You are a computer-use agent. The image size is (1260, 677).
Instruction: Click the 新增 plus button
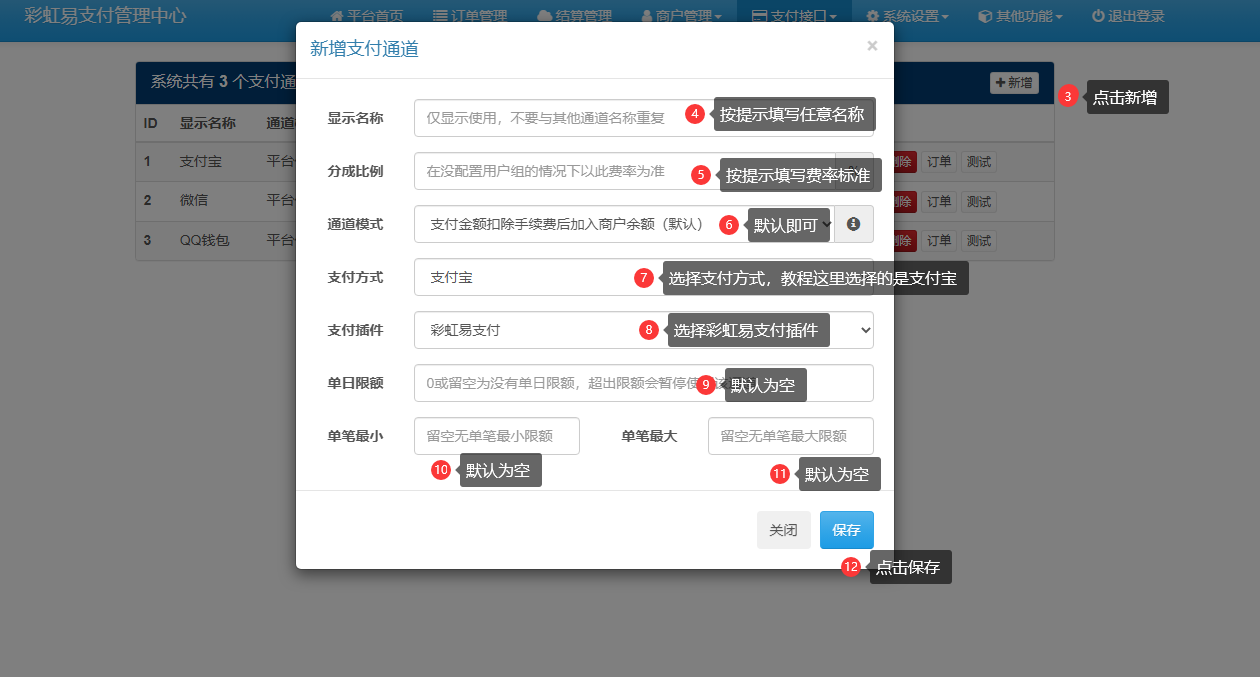click(1013, 83)
